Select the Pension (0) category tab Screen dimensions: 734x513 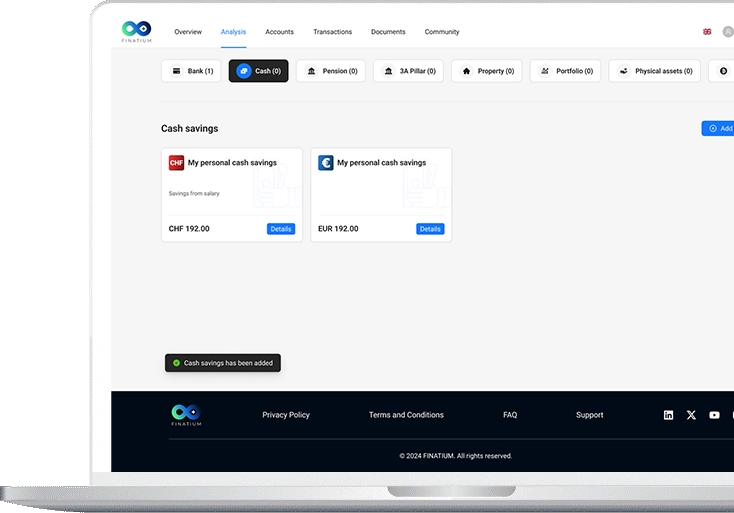[x=330, y=71]
